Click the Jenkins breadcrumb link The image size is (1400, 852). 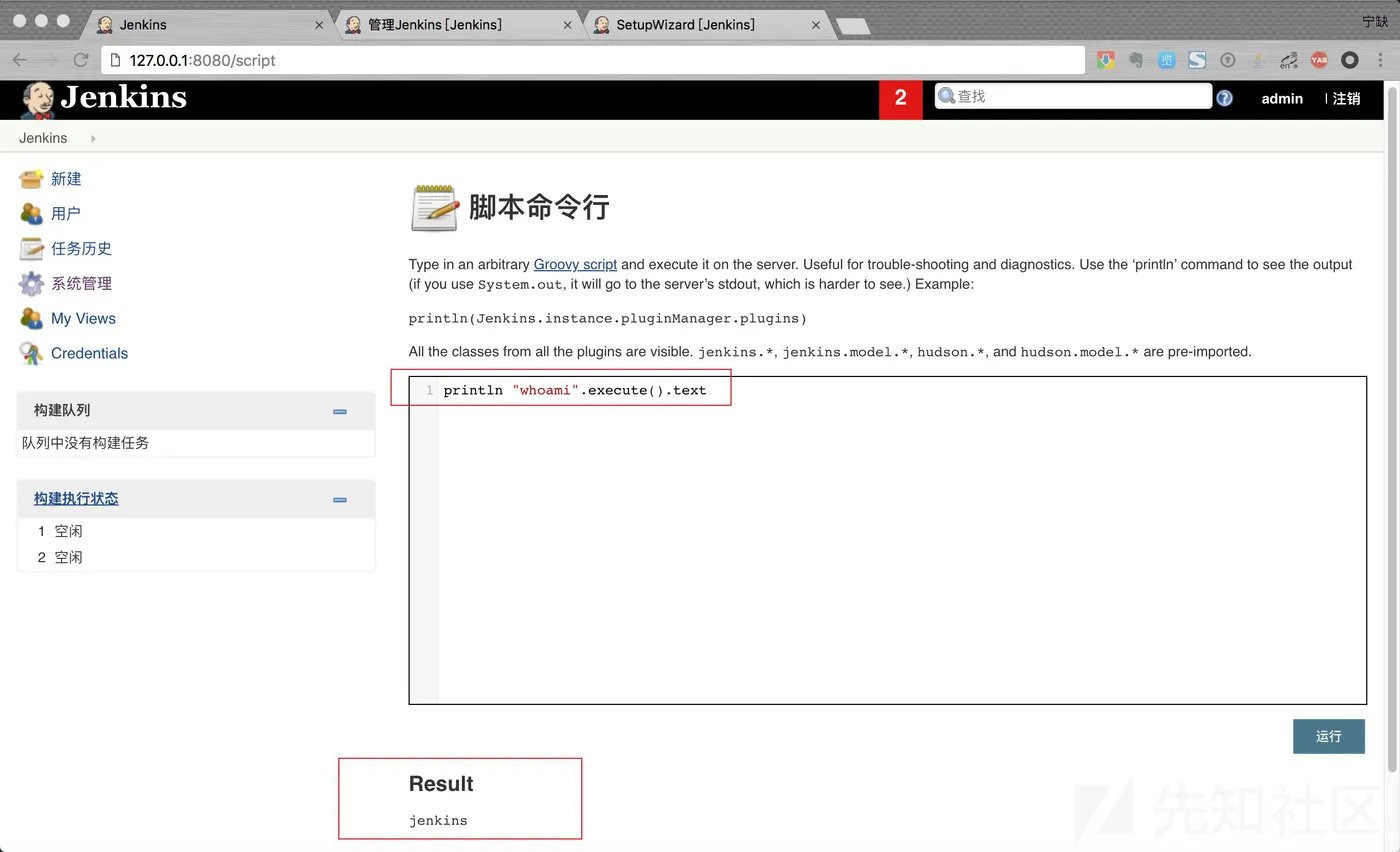[43, 138]
